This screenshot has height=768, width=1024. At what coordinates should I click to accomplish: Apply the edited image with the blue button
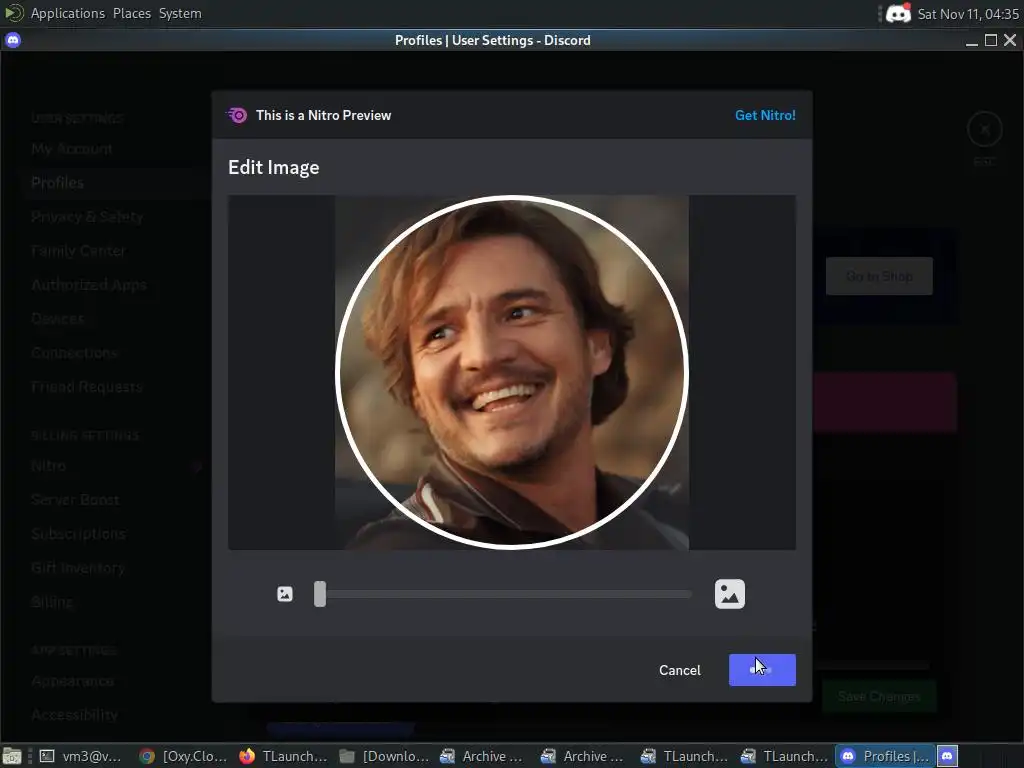point(762,670)
